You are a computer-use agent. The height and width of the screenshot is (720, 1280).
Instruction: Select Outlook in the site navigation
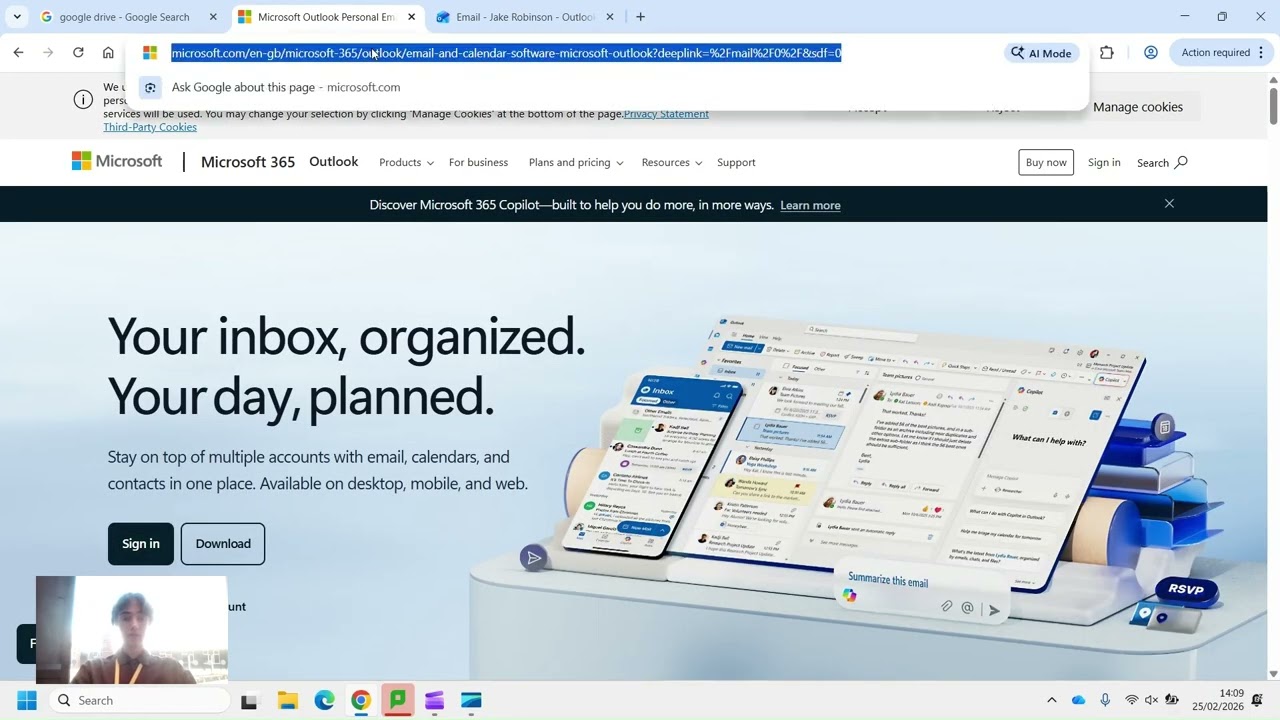tap(334, 161)
